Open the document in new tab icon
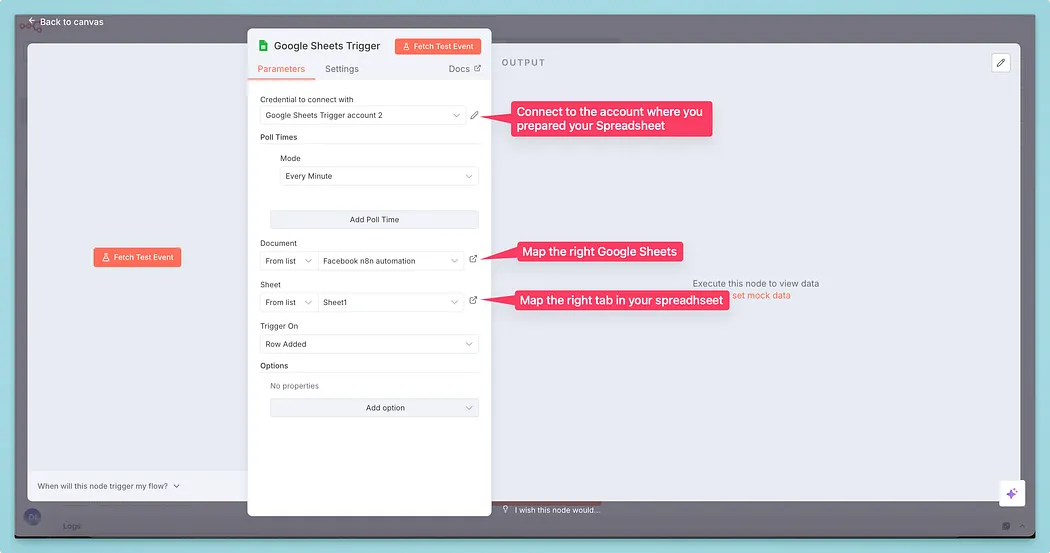This screenshot has width=1050, height=553. (x=473, y=259)
